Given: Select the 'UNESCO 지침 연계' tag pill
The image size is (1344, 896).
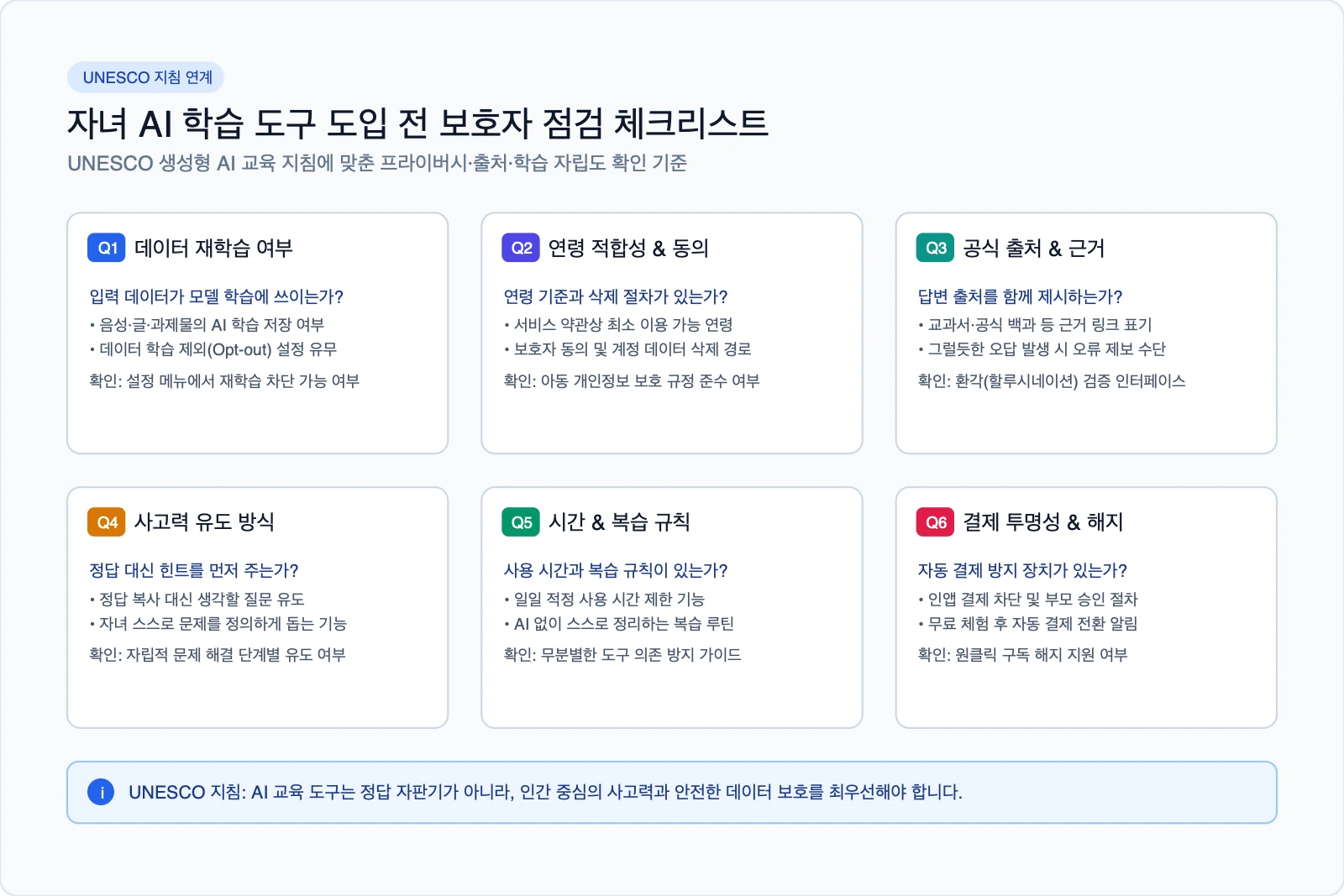Looking at the screenshot, I should 146,77.
